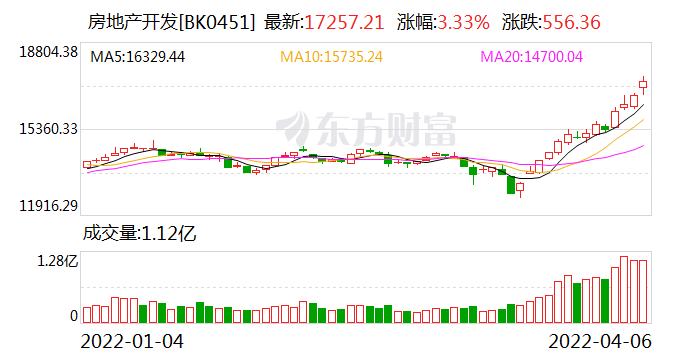Click the 涨幅 3.33% value
The width and height of the screenshot is (688, 360).
click(463, 22)
